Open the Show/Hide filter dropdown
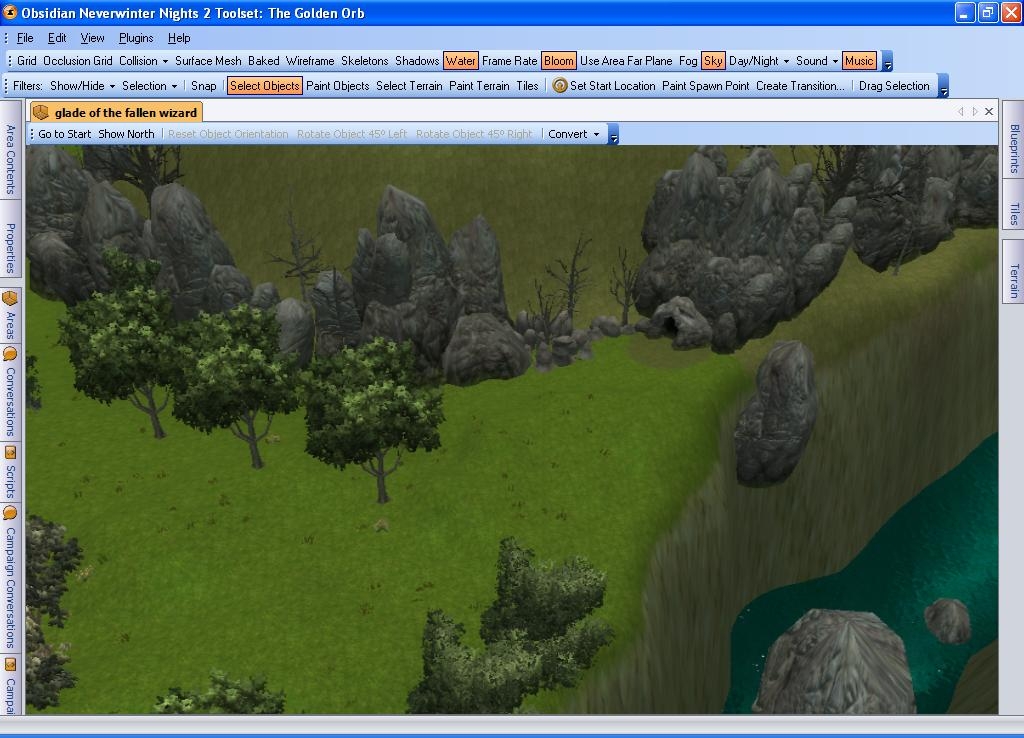This screenshot has width=1024, height=738. pyautogui.click(x=83, y=86)
